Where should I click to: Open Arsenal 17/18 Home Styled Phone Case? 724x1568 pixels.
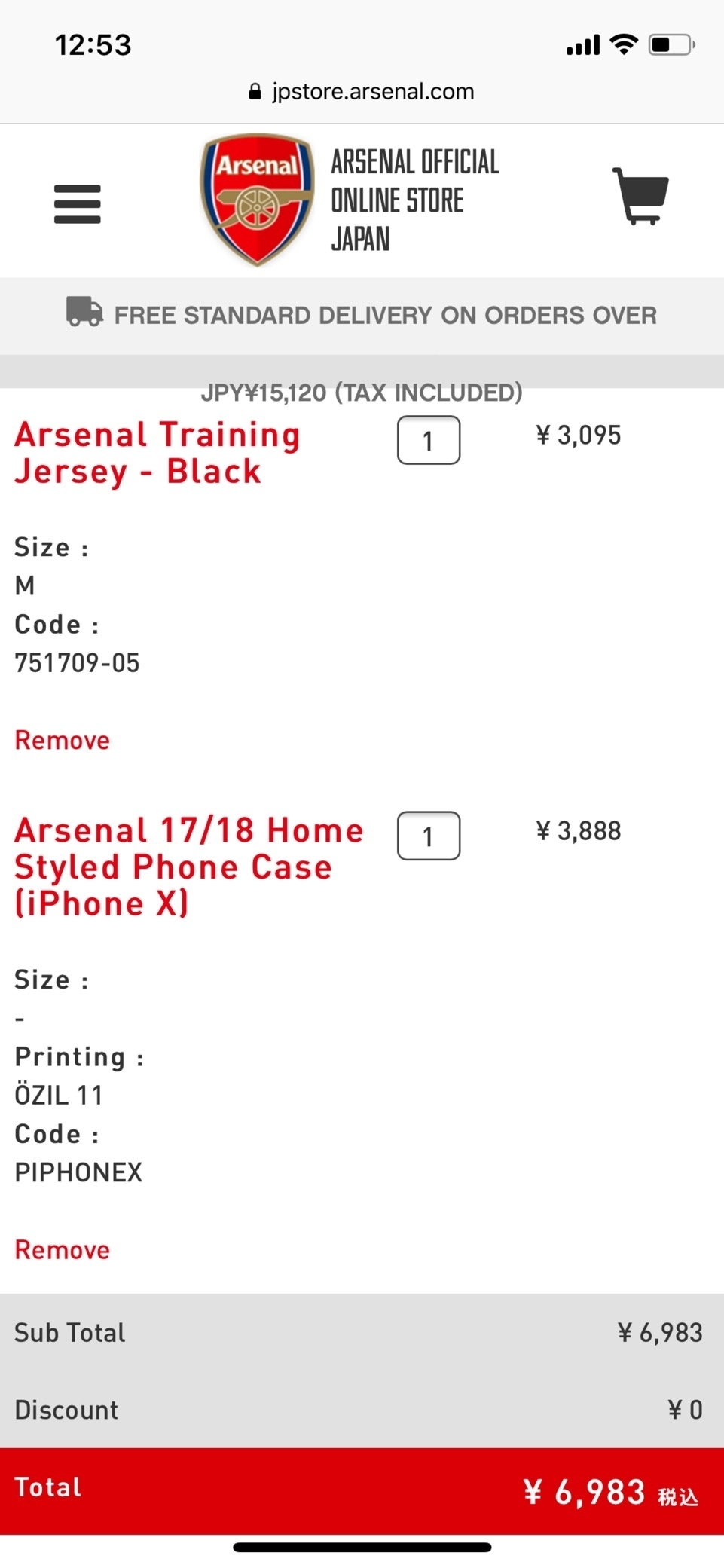click(x=189, y=867)
